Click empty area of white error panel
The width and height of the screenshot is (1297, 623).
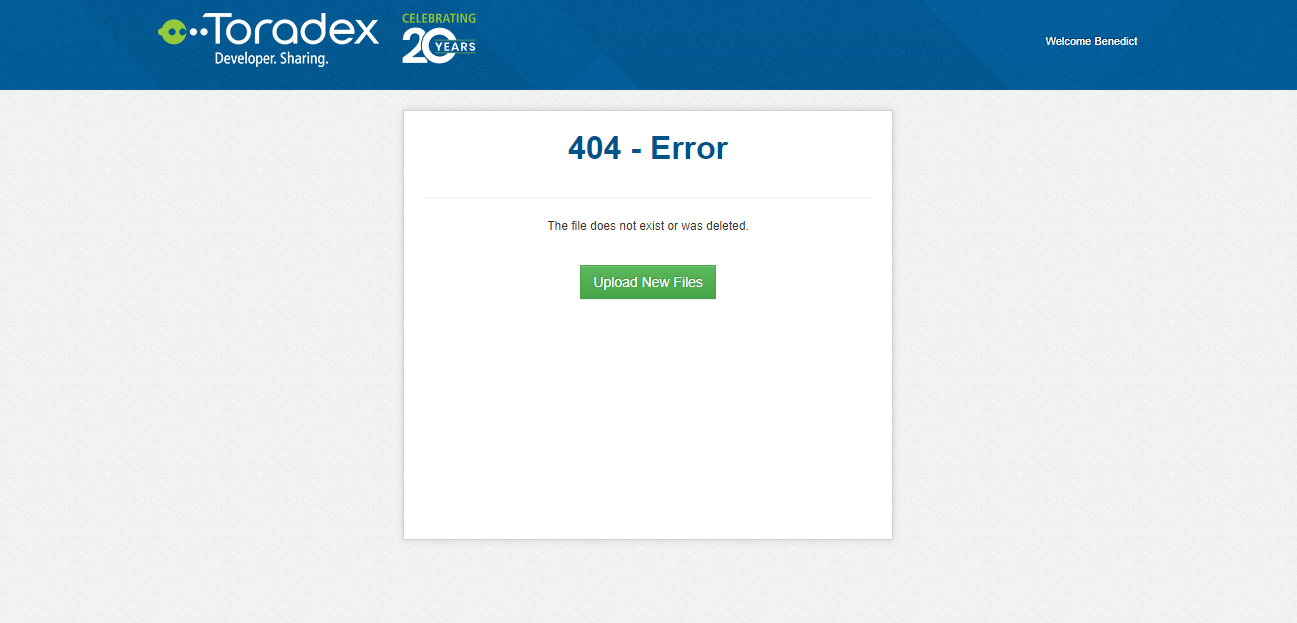click(x=648, y=420)
